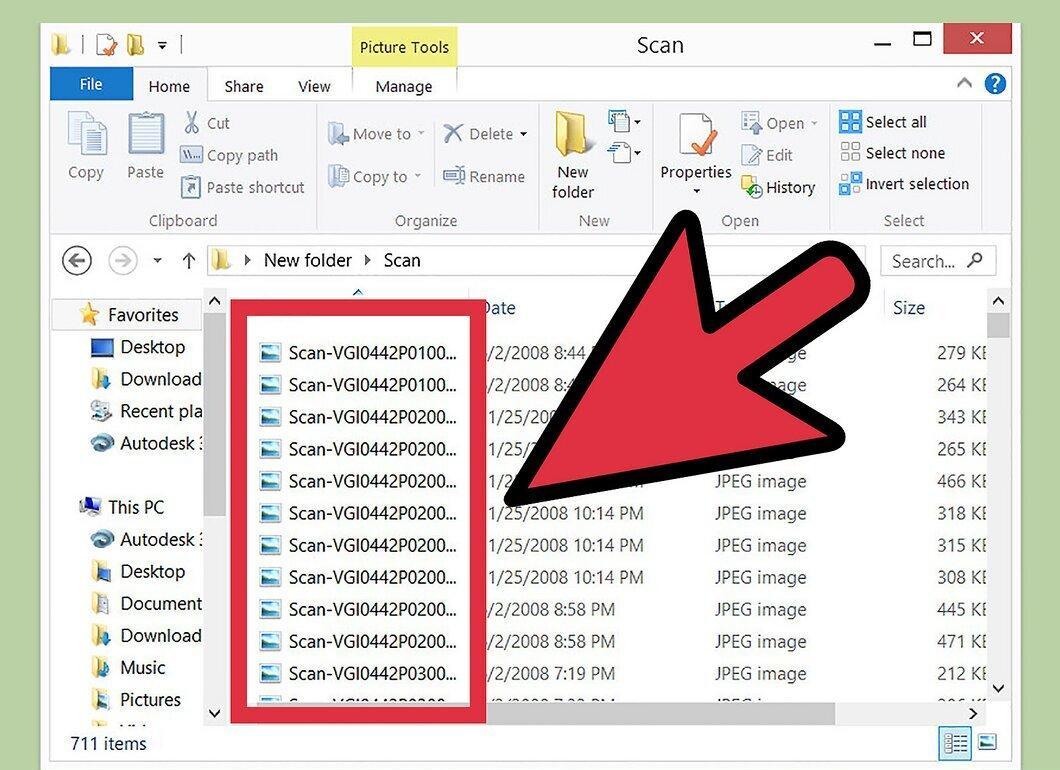The height and width of the screenshot is (770, 1060).
Task: Click Invert selection in Select group
Action: 904,184
